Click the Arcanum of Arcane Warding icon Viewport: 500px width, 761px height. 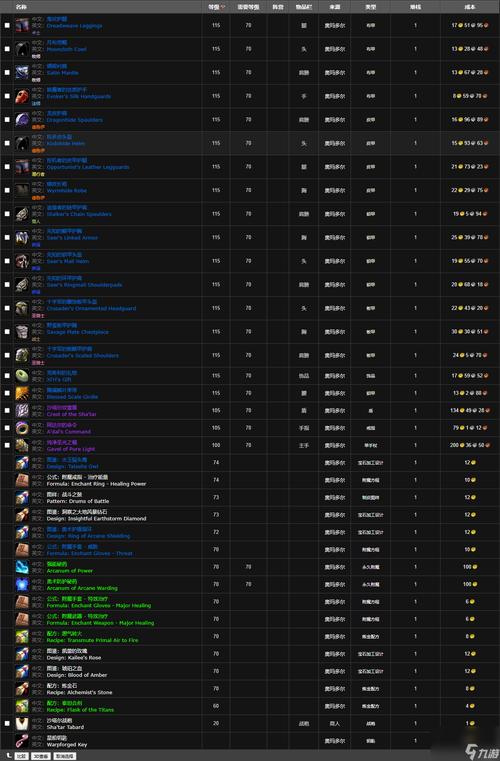[x=22, y=584]
